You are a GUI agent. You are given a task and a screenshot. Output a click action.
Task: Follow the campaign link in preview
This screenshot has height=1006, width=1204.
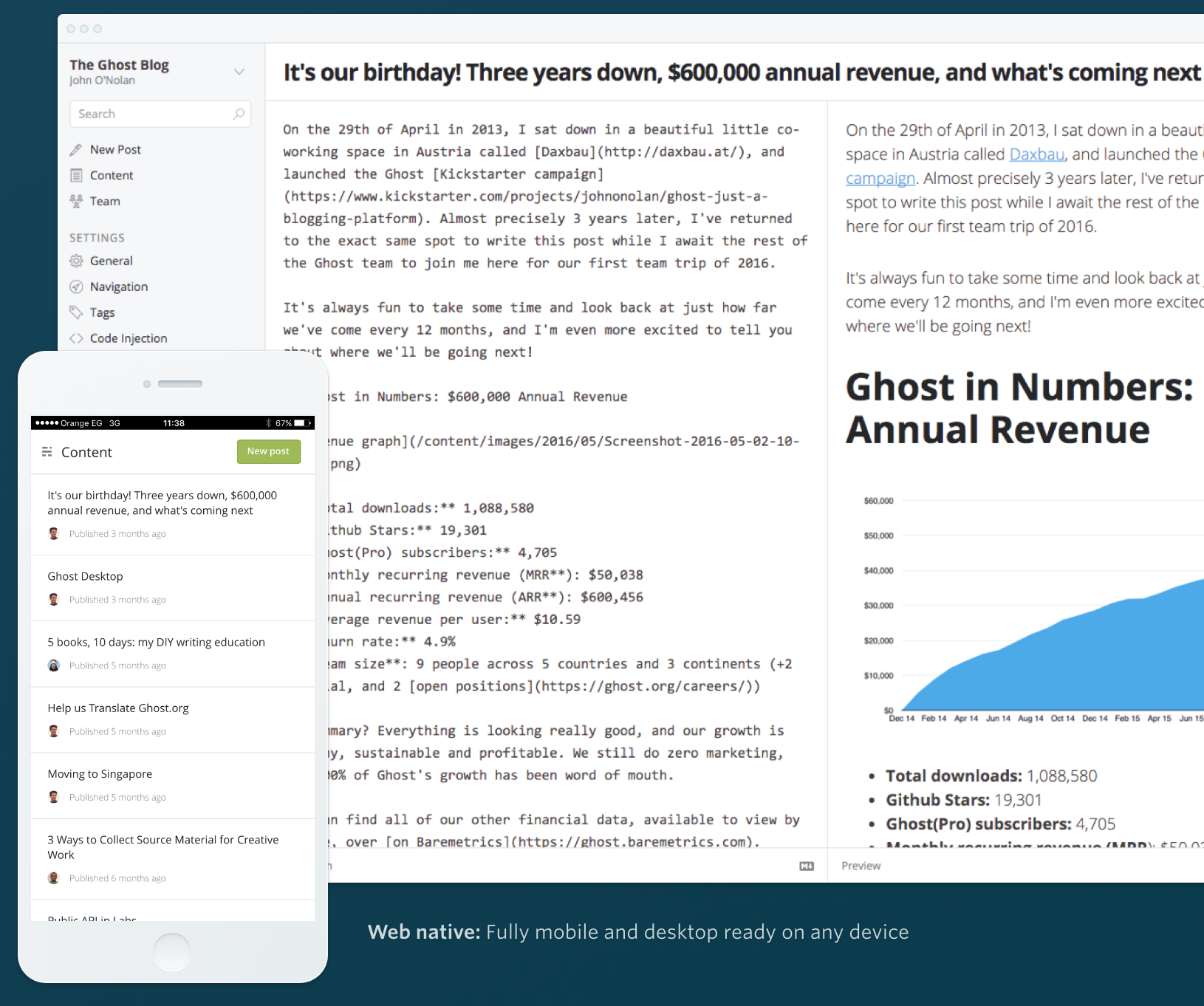click(x=880, y=179)
